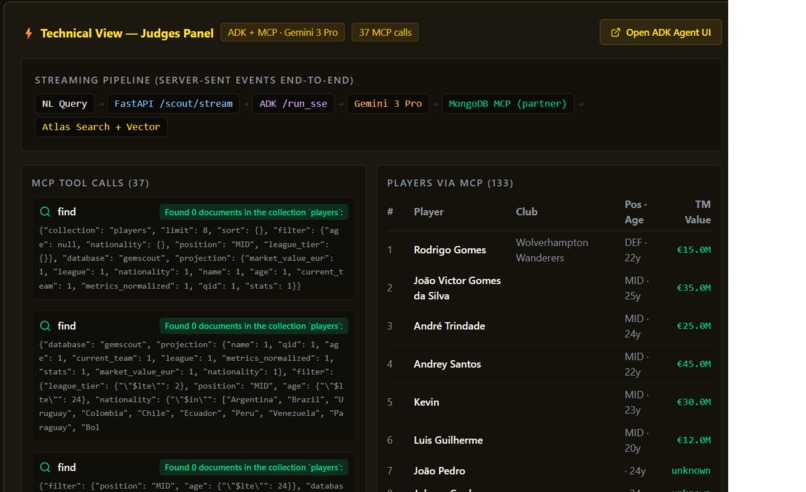Click the €12.0M market value

[x=694, y=440]
